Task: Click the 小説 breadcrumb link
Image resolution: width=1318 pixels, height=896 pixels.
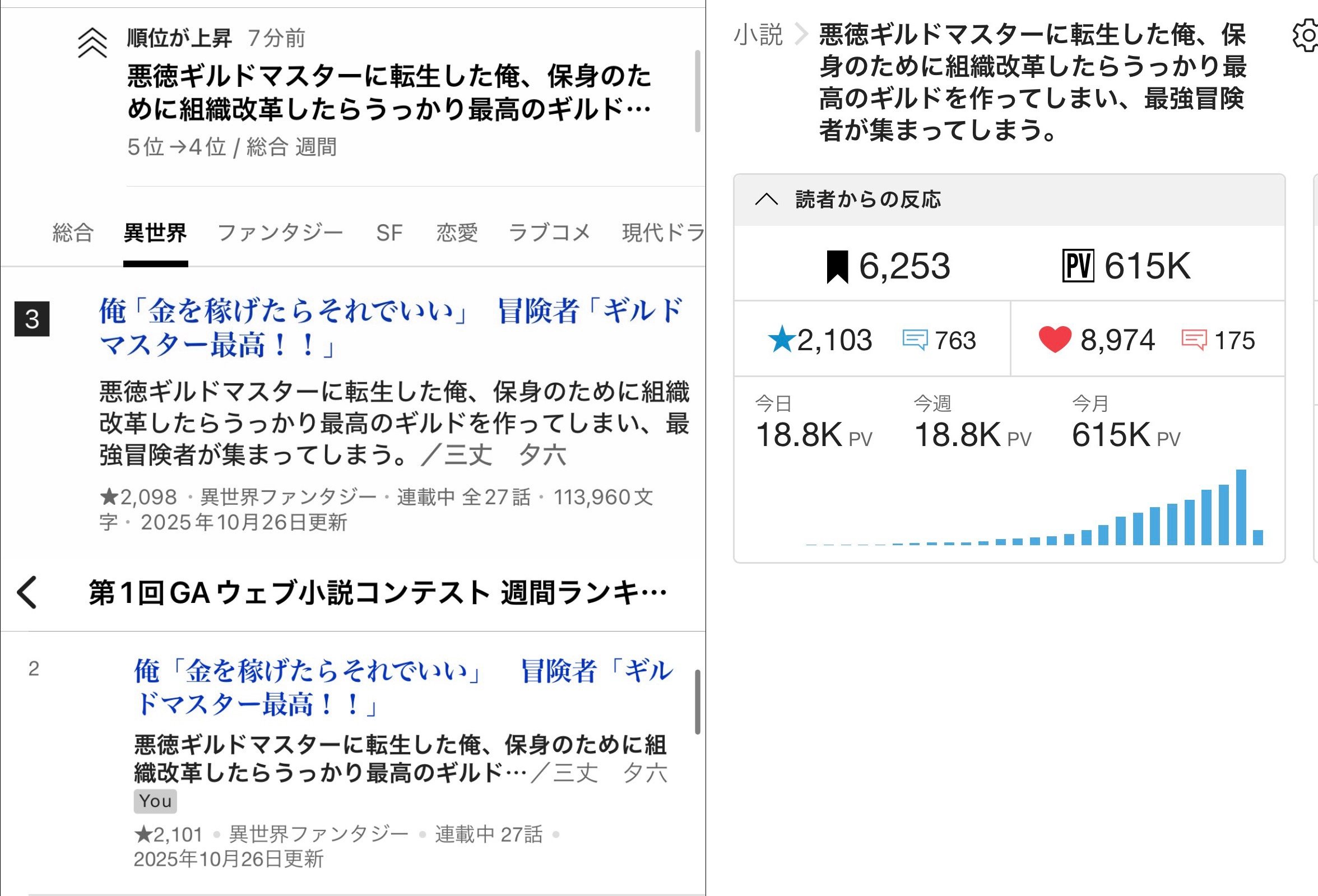Action: 758,35
